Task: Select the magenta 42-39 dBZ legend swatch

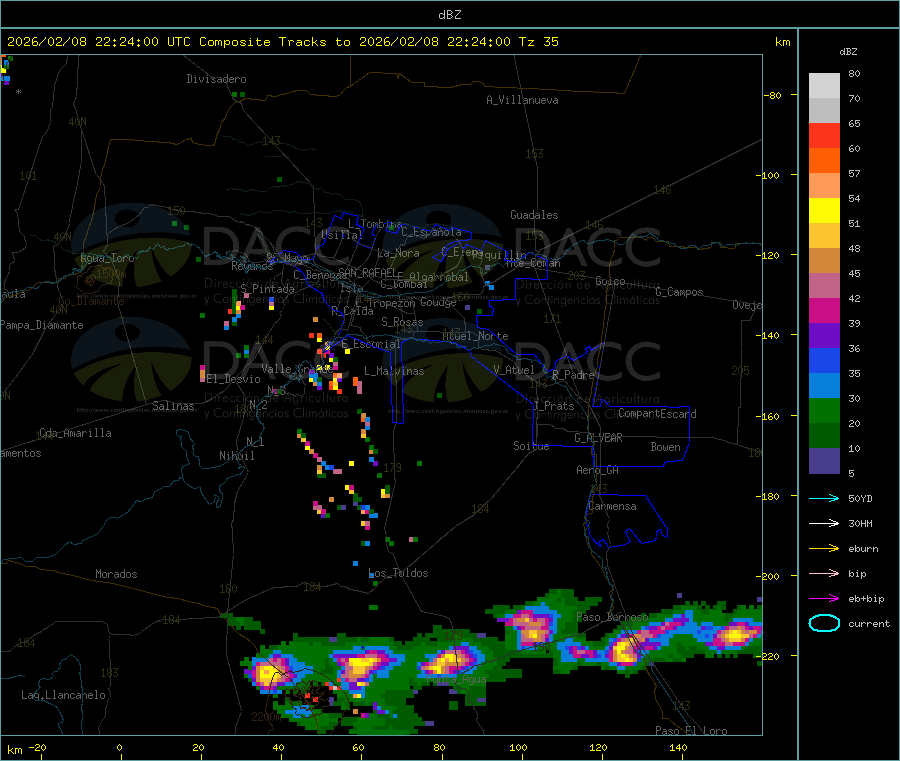Action: click(x=824, y=310)
